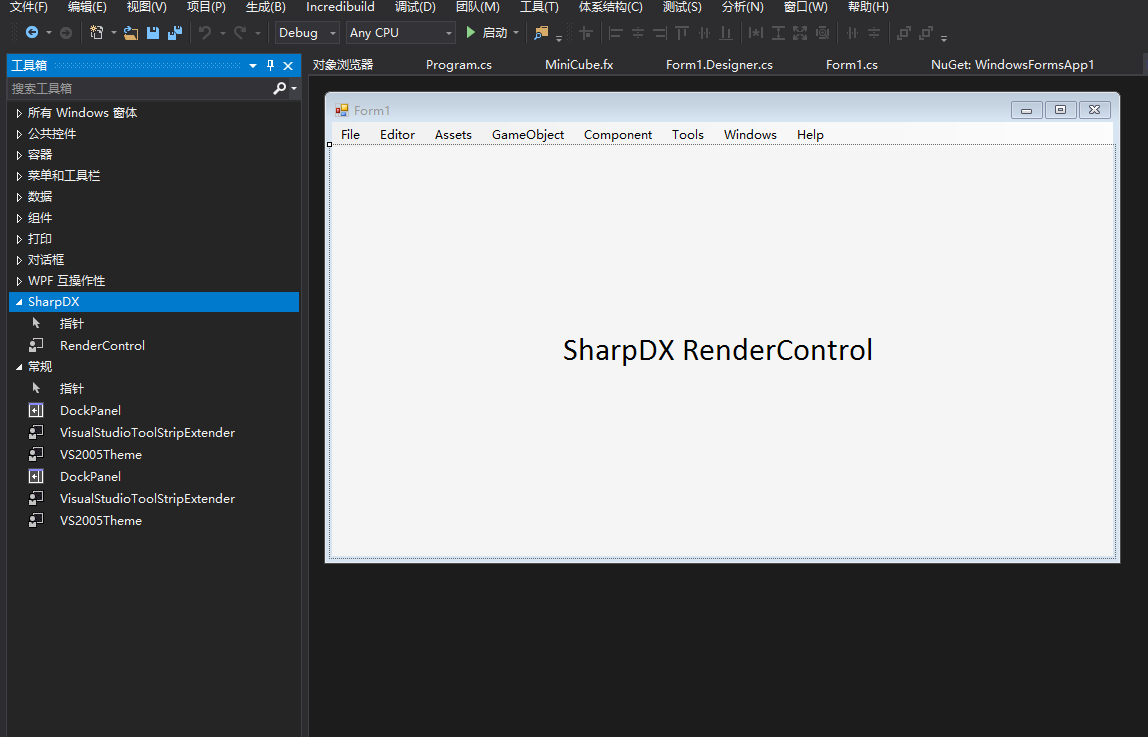The width and height of the screenshot is (1148, 737).
Task: Switch to the Program.cs tab
Action: click(459, 64)
